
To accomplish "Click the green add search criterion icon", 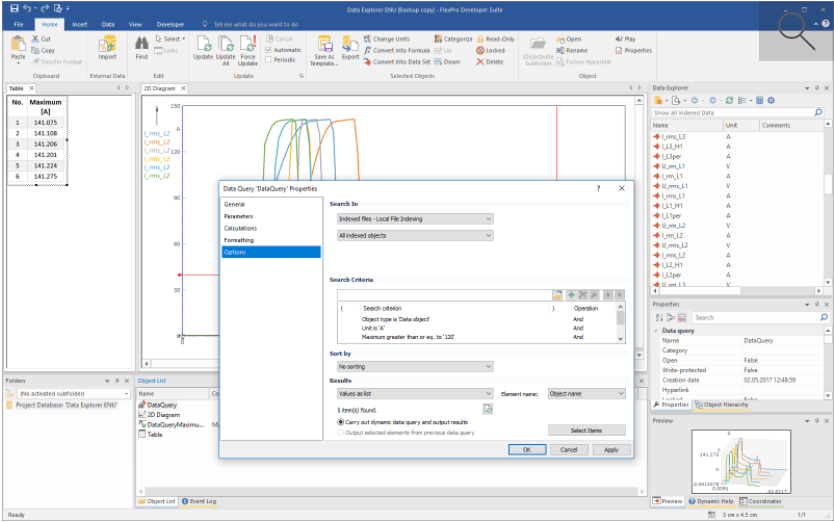I will click(571, 295).
